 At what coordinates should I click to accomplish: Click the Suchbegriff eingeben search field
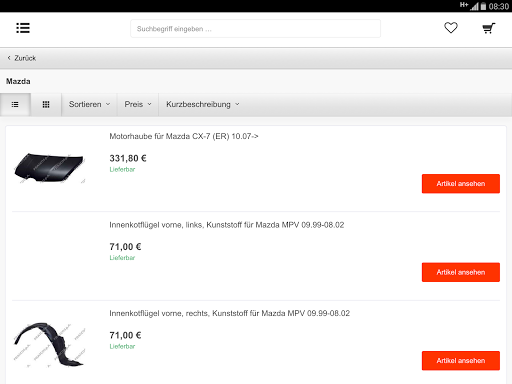[255, 29]
